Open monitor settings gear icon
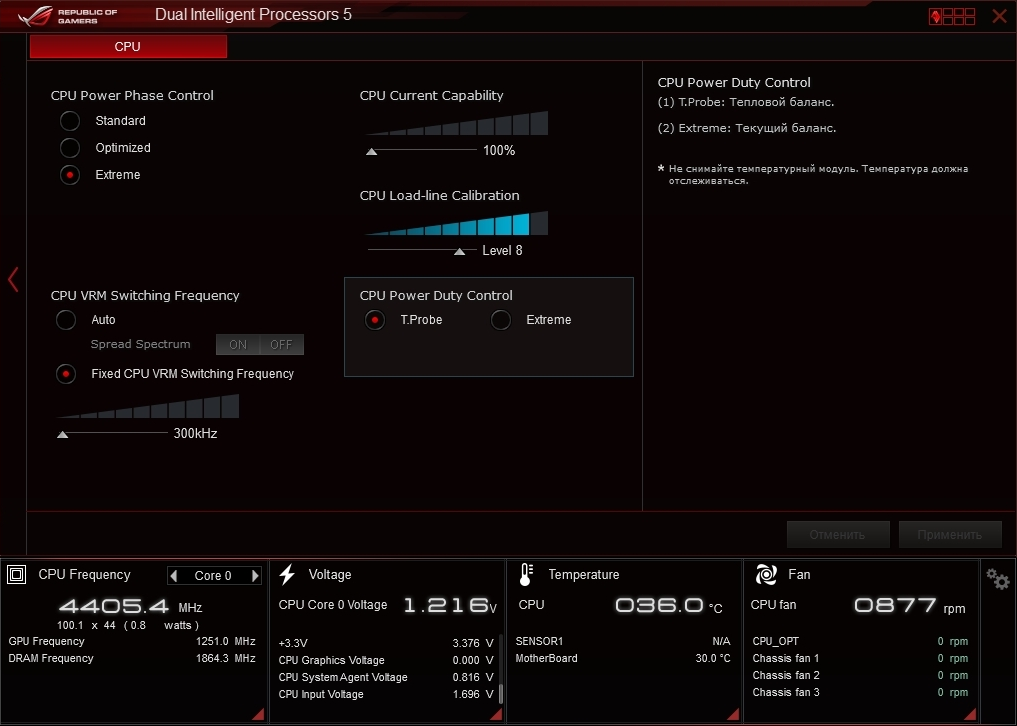Screen dimensions: 1017x726 point(998,579)
